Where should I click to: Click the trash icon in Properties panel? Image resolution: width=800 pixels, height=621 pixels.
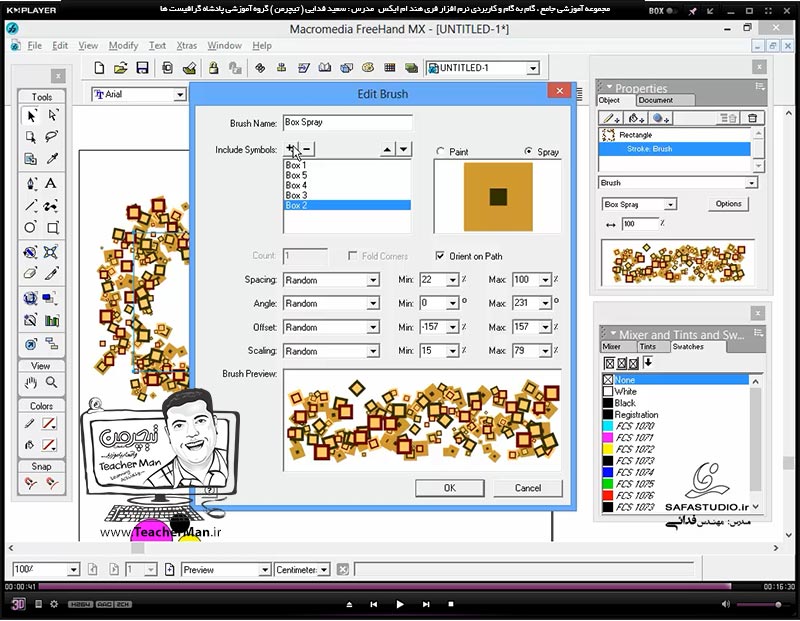pos(753,118)
